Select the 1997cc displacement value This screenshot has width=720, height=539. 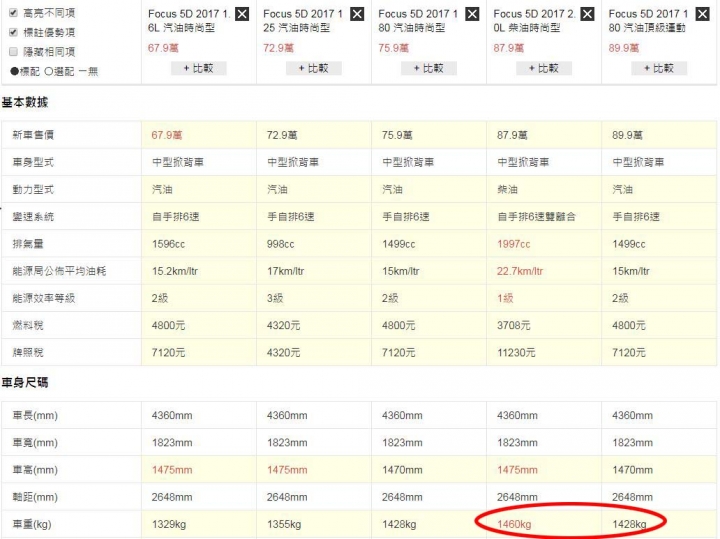(513, 244)
